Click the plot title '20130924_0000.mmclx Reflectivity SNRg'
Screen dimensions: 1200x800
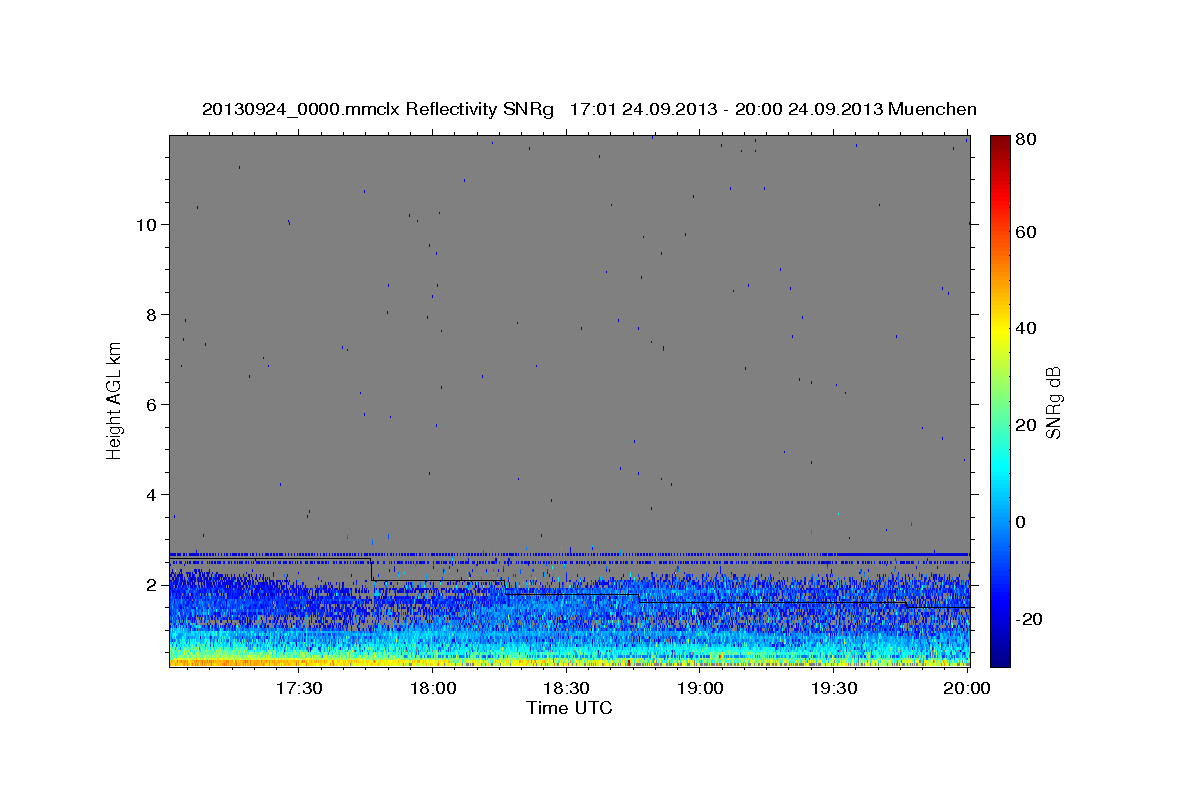[378, 109]
